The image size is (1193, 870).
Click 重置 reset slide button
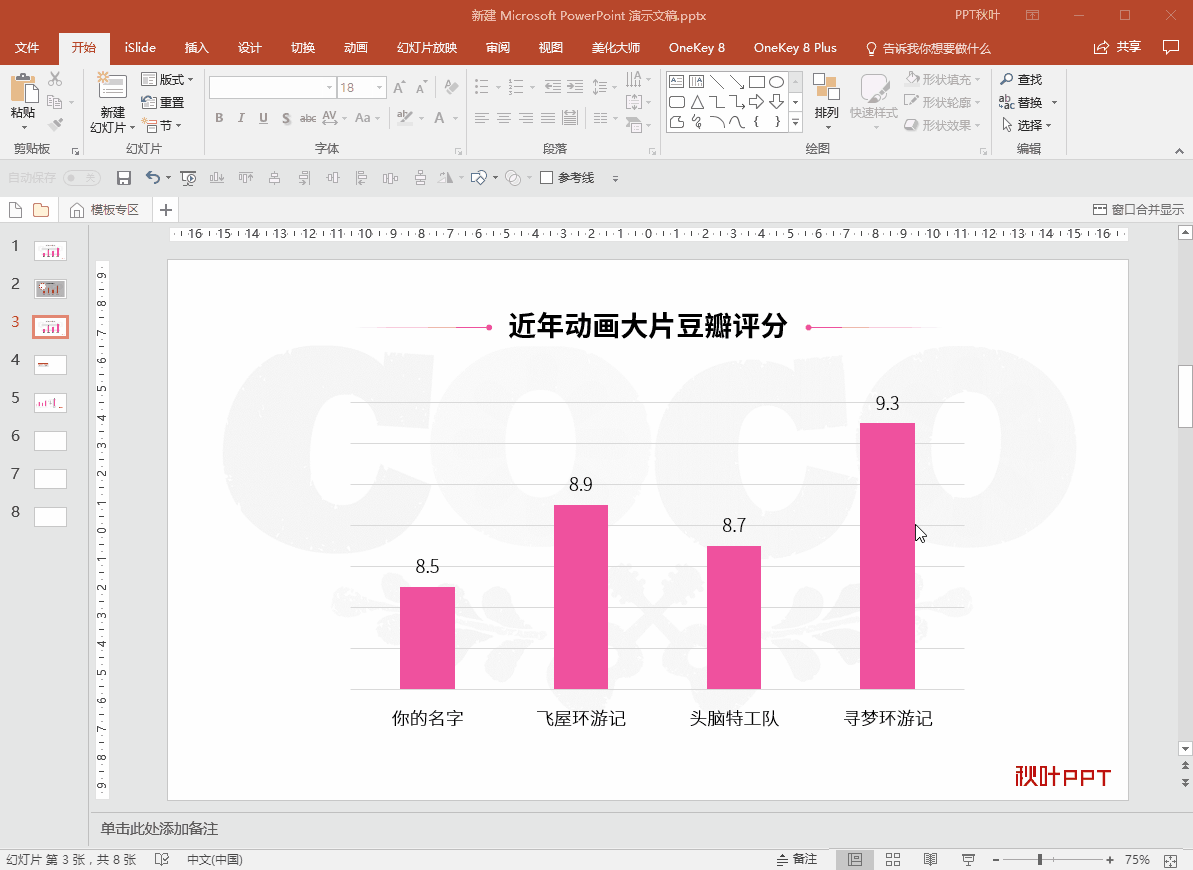click(x=163, y=103)
